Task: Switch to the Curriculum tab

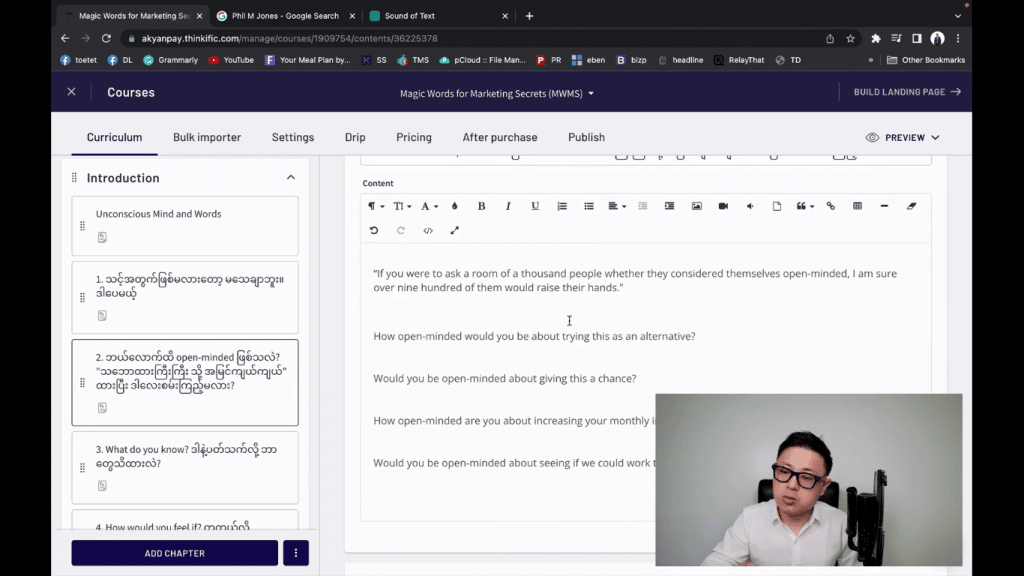Action: click(114, 137)
